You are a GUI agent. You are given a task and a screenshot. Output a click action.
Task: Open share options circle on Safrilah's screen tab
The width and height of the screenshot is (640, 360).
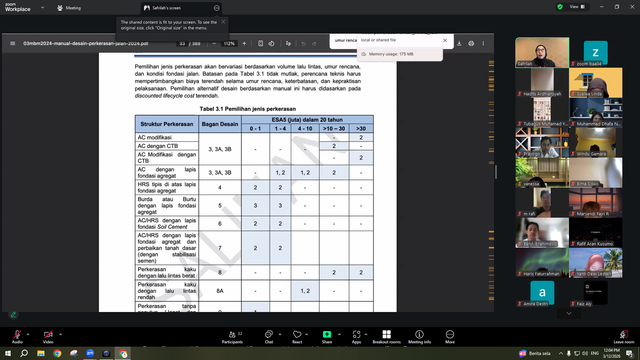point(216,8)
